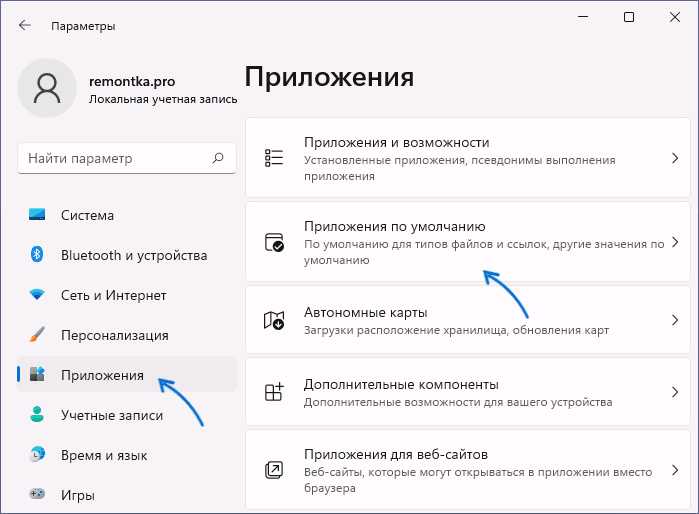Maximize the Параметры window
This screenshot has width=699, height=514.
pos(629,17)
